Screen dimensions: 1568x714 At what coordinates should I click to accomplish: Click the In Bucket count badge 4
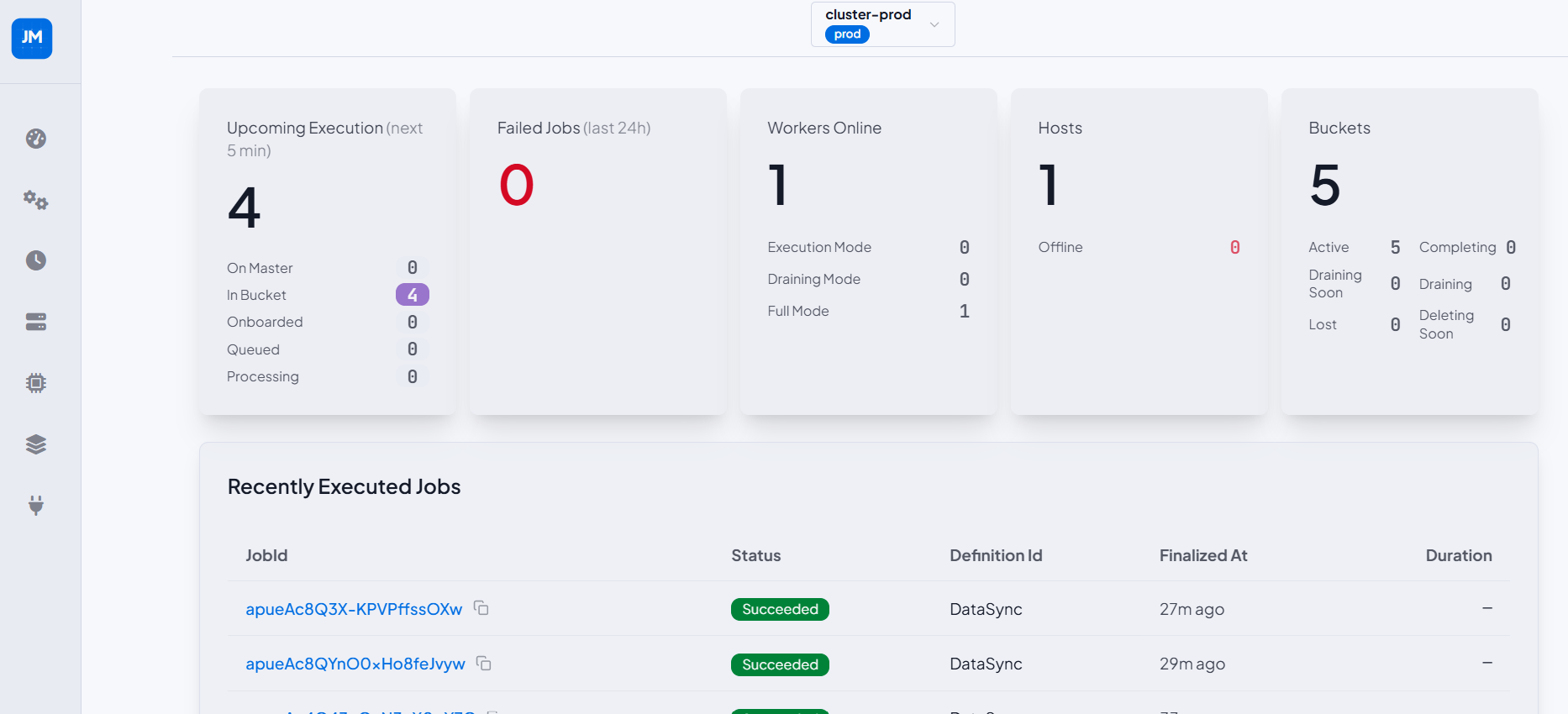pos(413,295)
